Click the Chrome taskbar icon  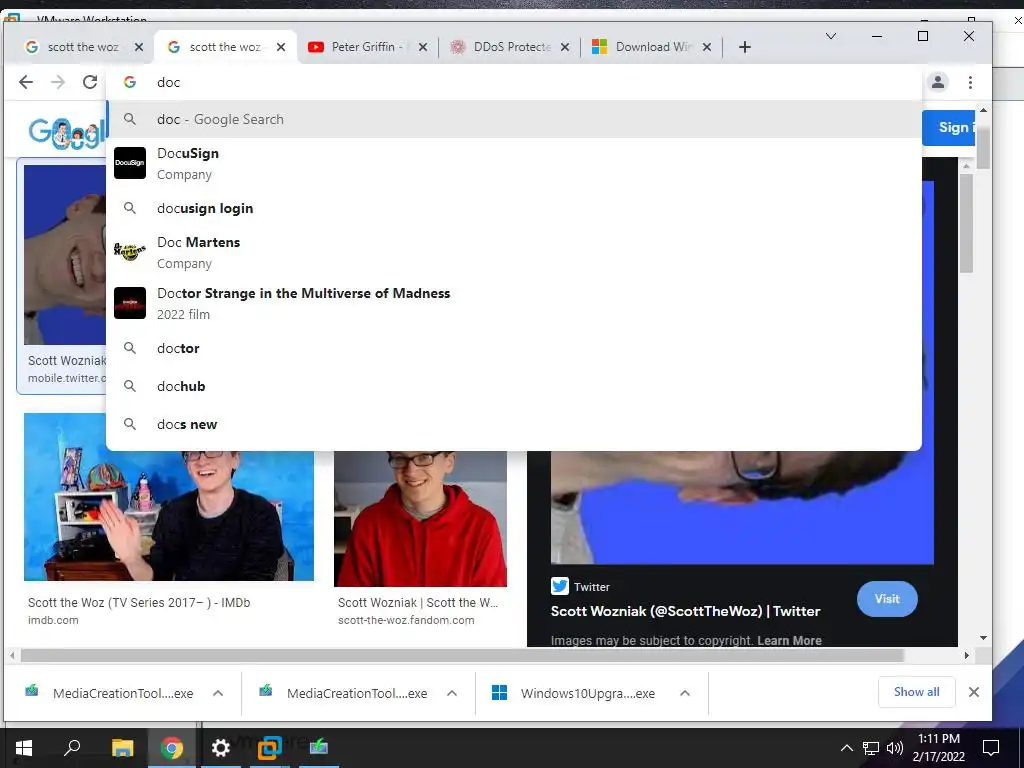[x=172, y=748]
